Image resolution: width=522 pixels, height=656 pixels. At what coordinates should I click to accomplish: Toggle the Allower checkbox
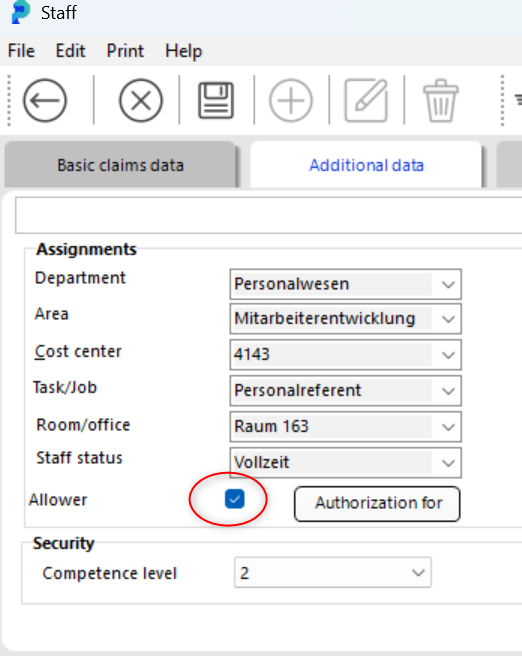pos(235,499)
